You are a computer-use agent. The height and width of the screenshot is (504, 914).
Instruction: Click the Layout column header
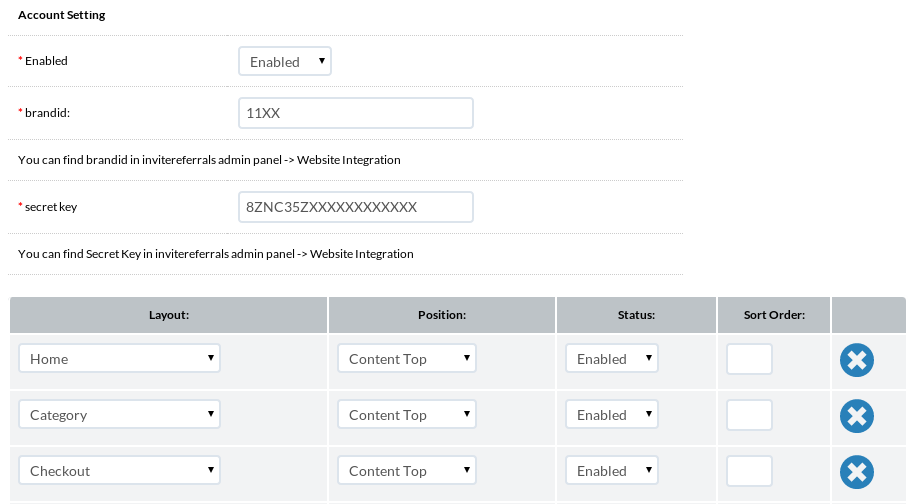pyautogui.click(x=168, y=315)
